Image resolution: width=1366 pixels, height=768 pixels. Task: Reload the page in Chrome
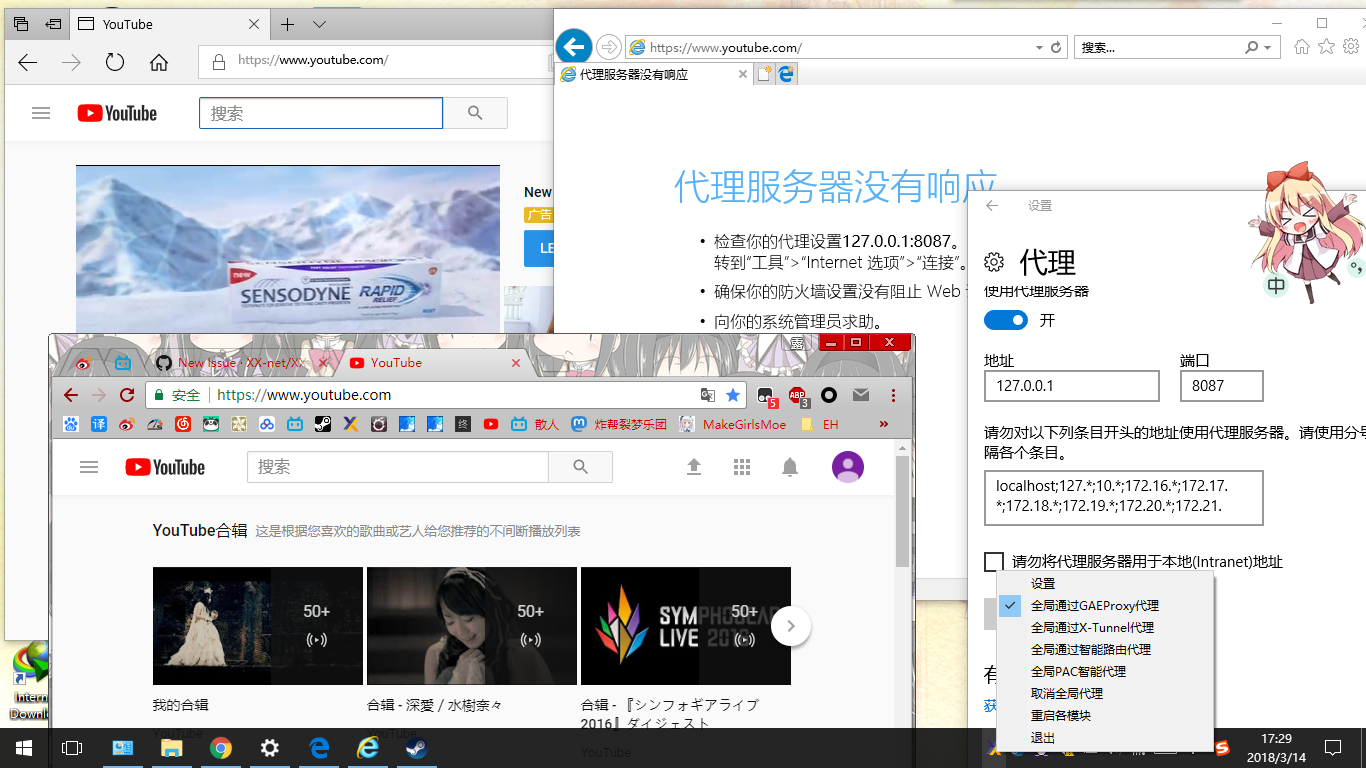(127, 395)
